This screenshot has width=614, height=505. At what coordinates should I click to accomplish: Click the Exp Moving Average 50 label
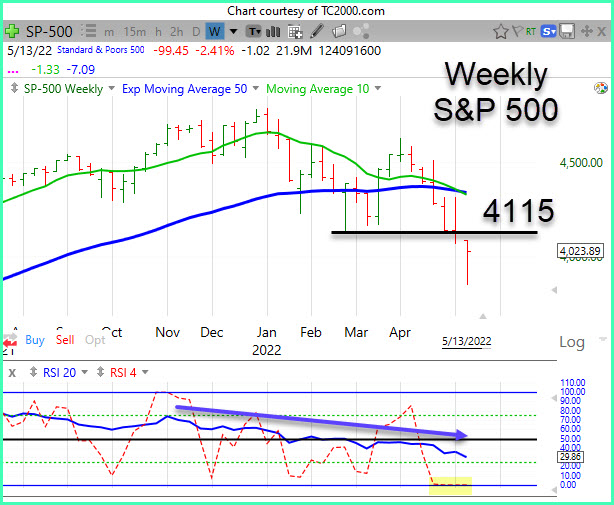184,88
